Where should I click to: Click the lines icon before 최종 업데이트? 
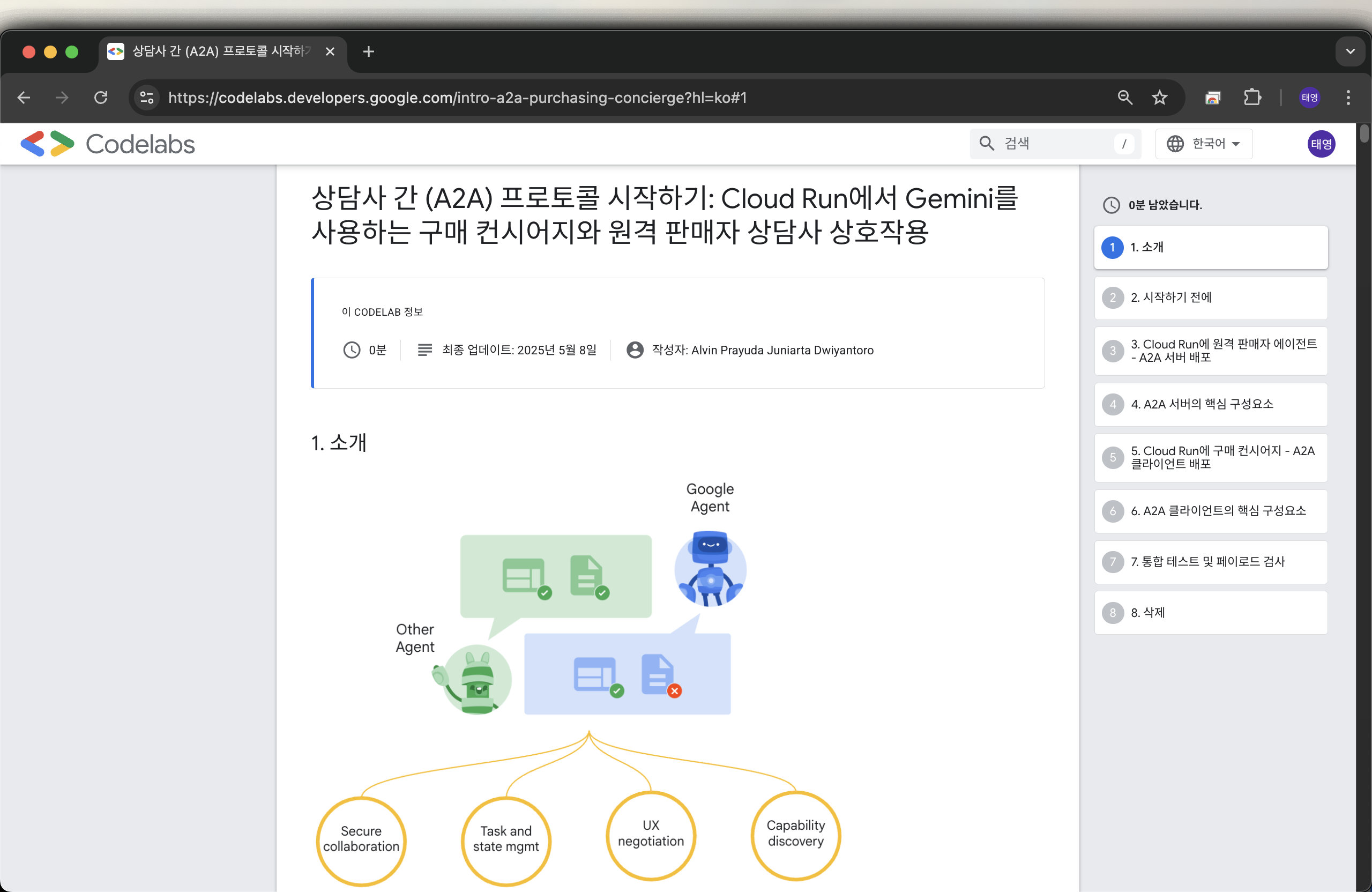425,350
